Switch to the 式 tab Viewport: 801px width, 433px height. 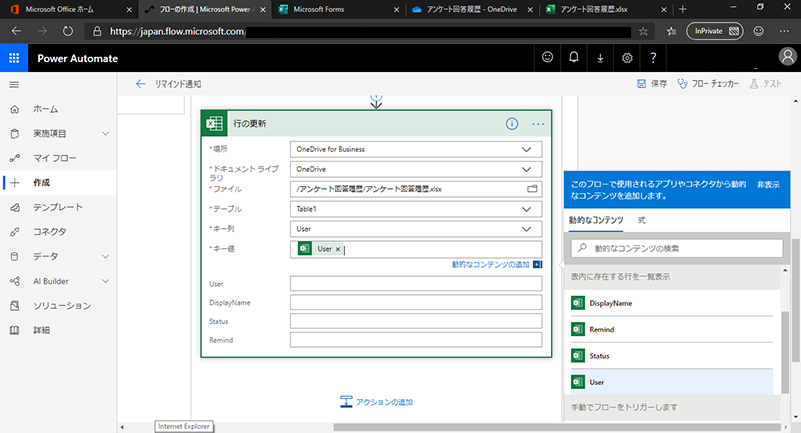[x=642, y=221]
